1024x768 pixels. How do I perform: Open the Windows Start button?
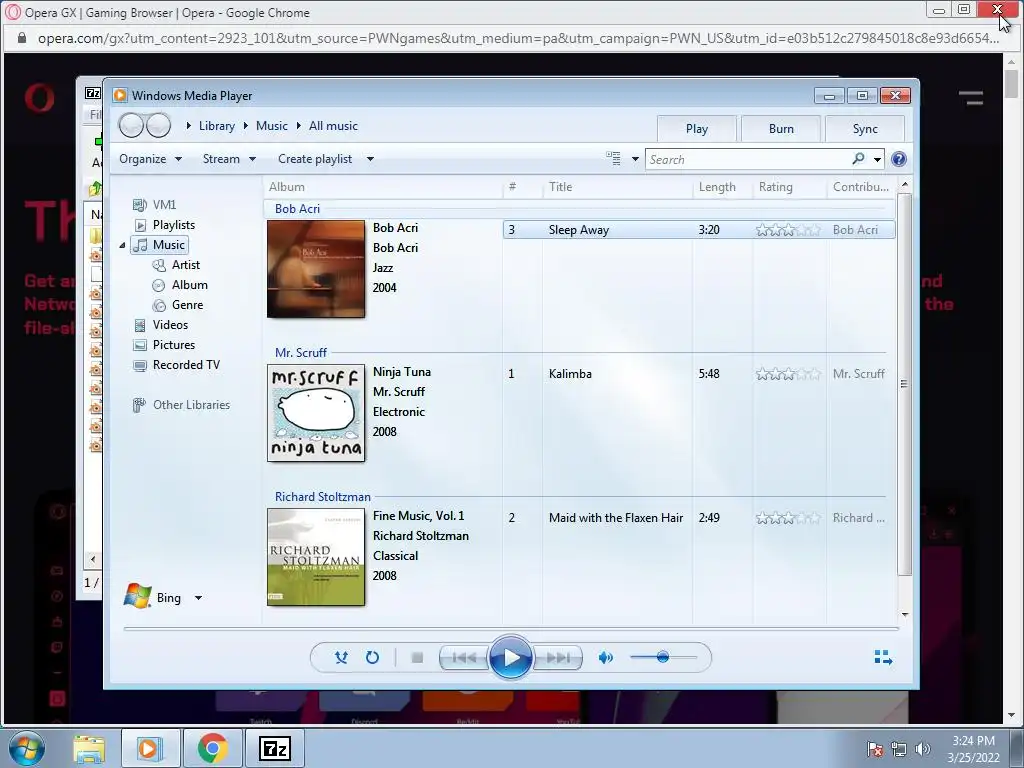[x=26, y=748]
